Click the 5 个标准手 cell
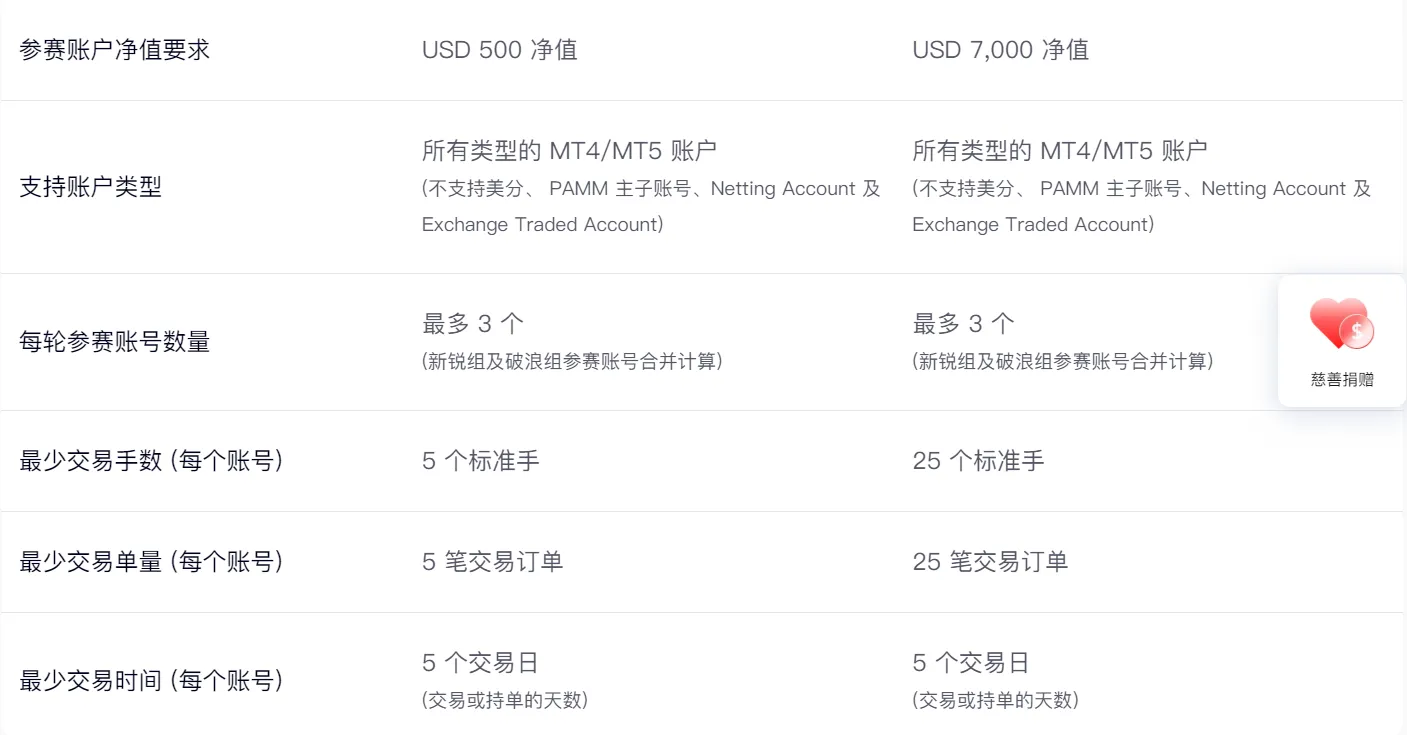The height and width of the screenshot is (735, 1407). point(480,461)
